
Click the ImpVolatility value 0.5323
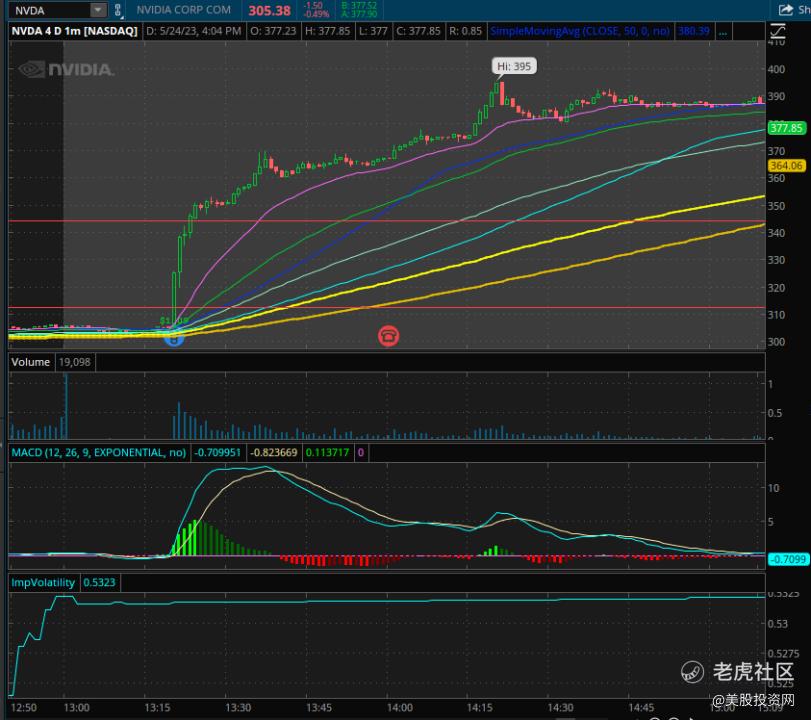click(x=99, y=583)
